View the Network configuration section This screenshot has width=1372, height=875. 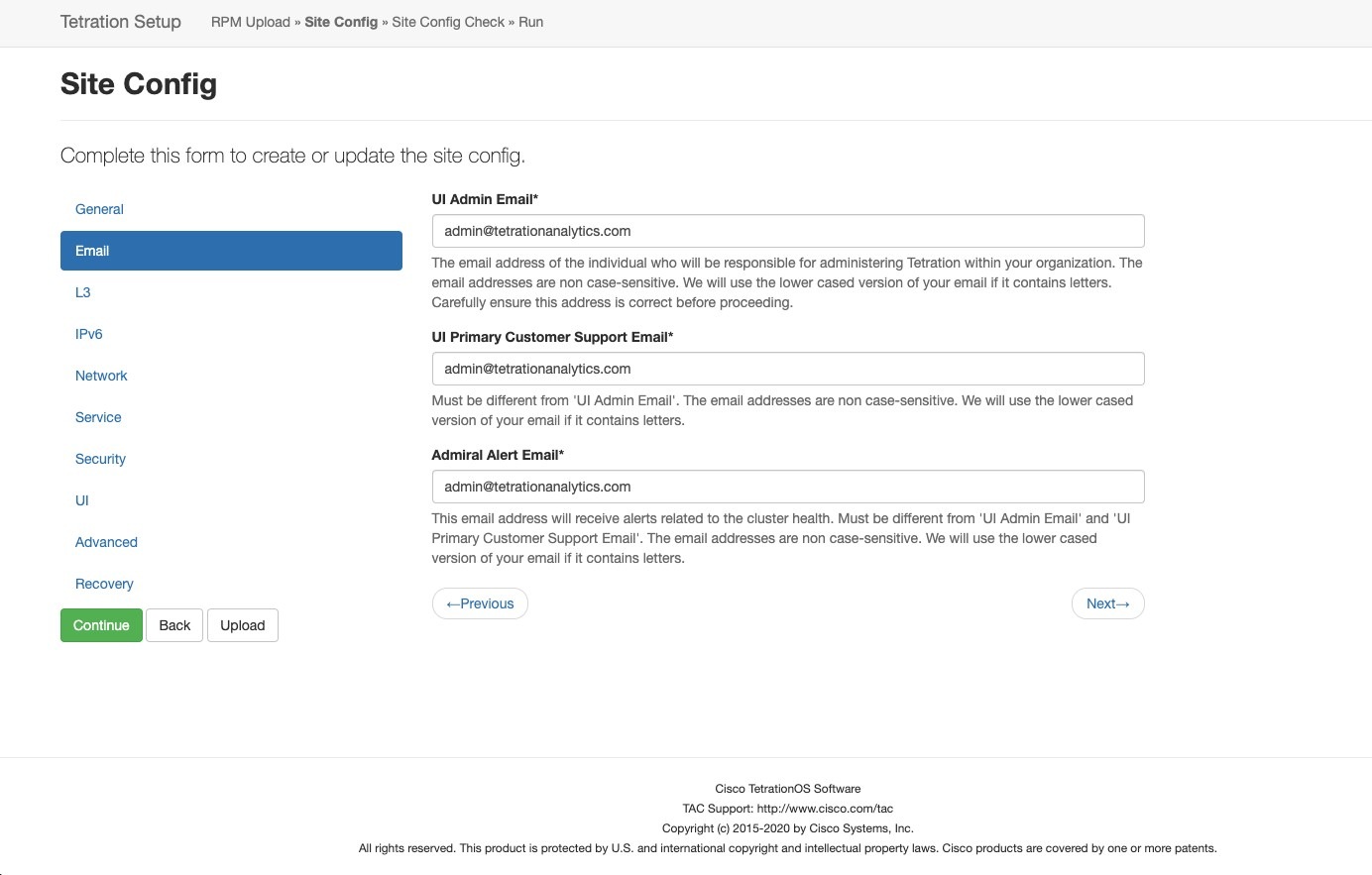tap(101, 376)
